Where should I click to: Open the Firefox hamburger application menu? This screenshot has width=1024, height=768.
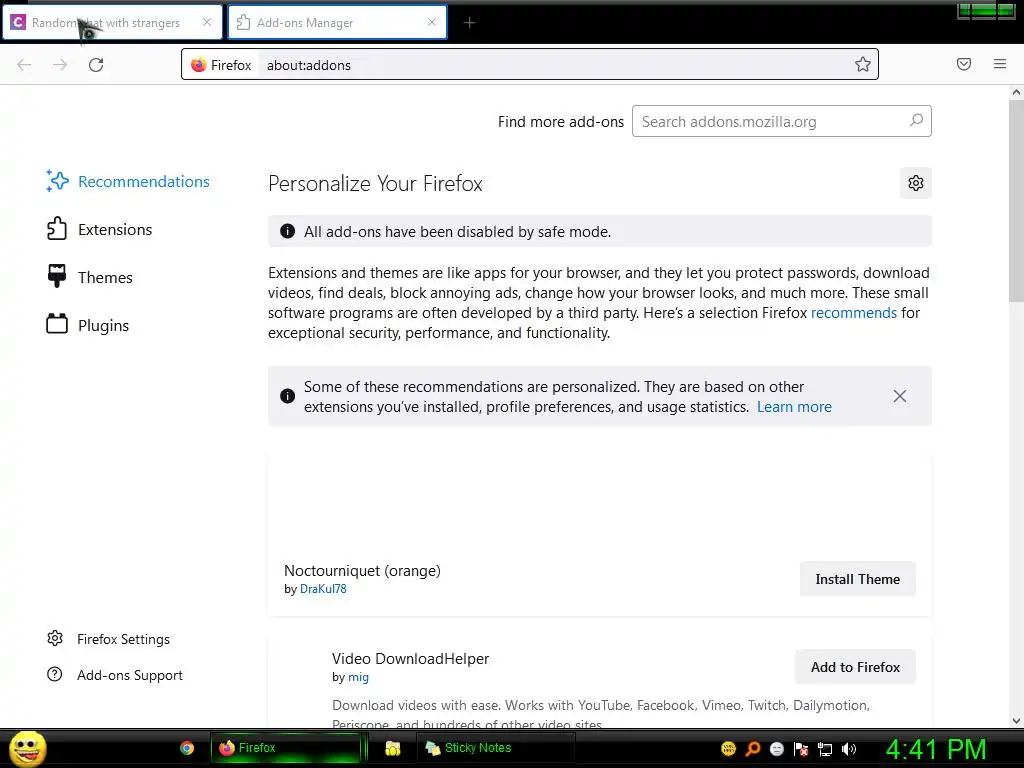coord(1000,64)
